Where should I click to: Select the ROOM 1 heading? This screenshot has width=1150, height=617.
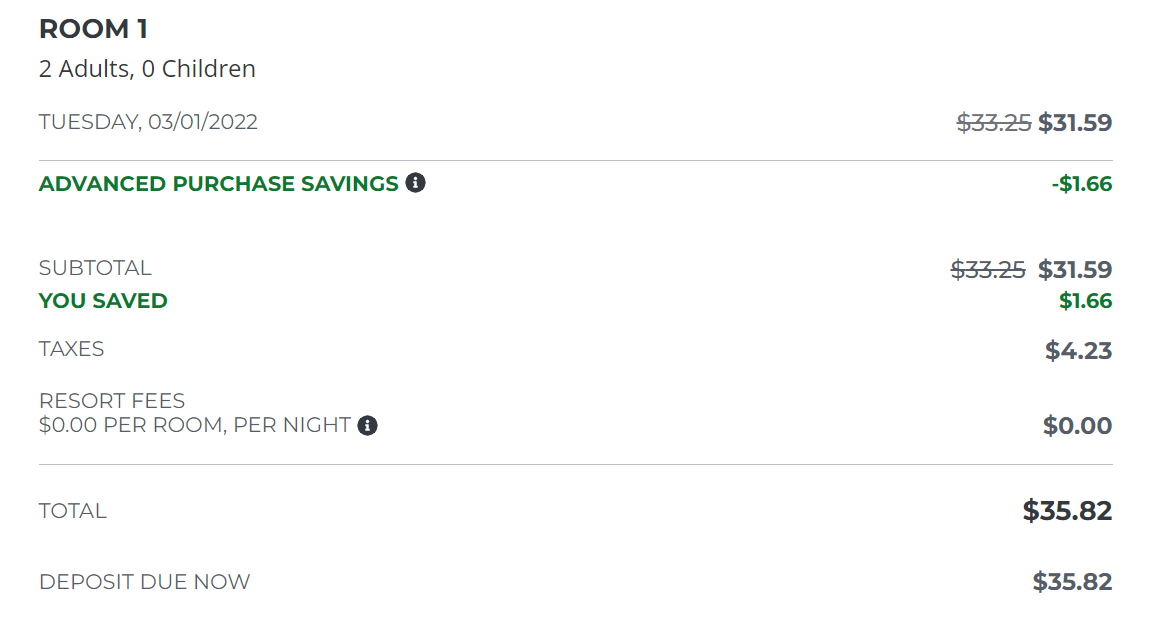pyautogui.click(x=92, y=29)
